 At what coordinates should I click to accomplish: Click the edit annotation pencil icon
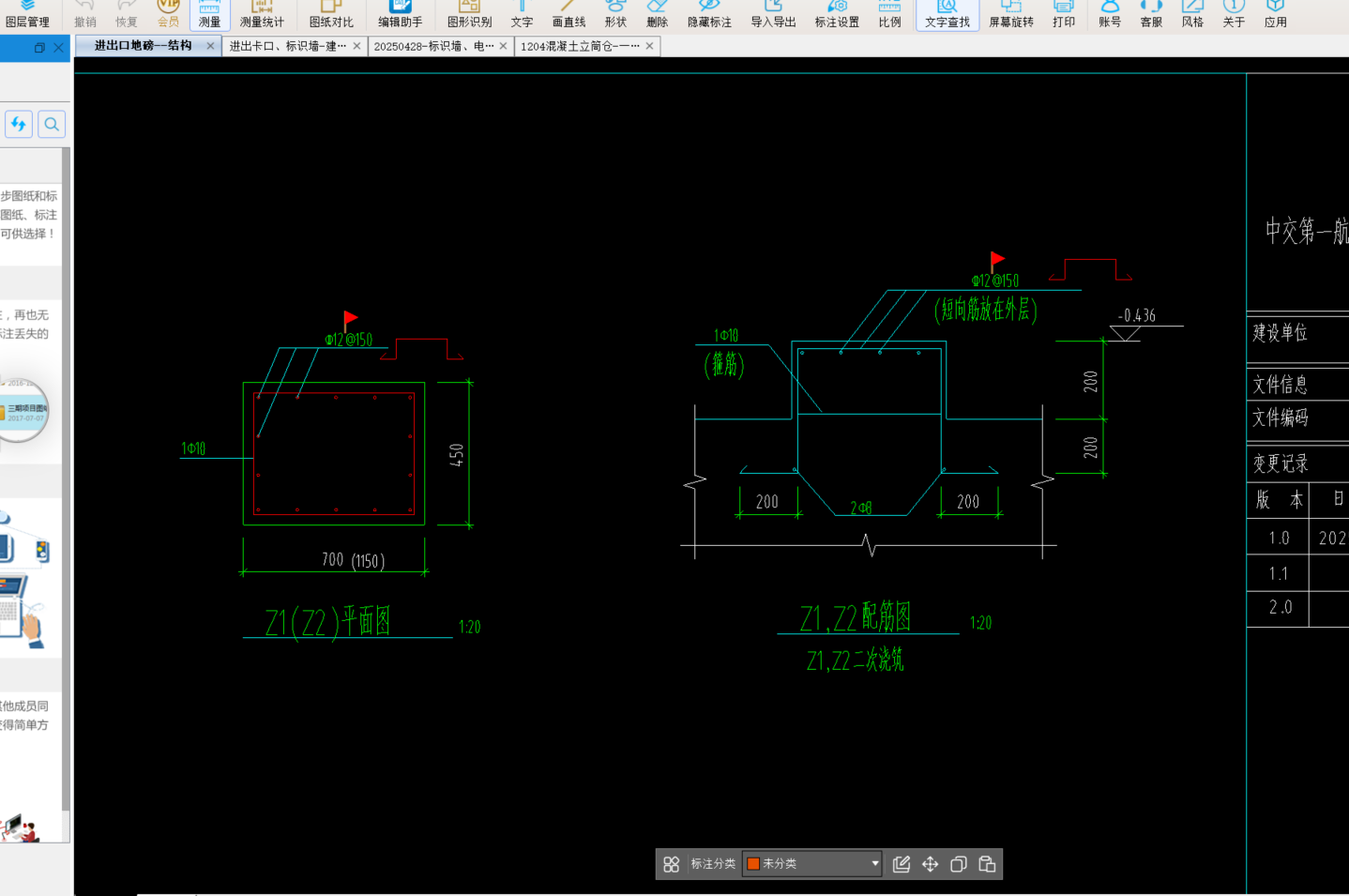coord(902,864)
